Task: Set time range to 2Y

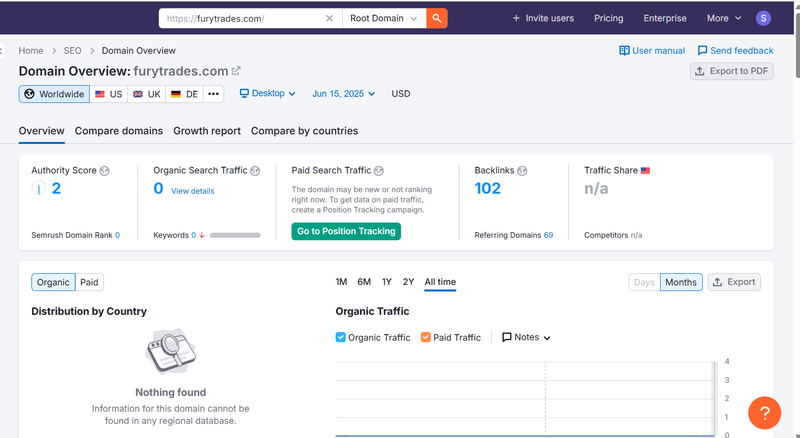Action: (x=408, y=282)
